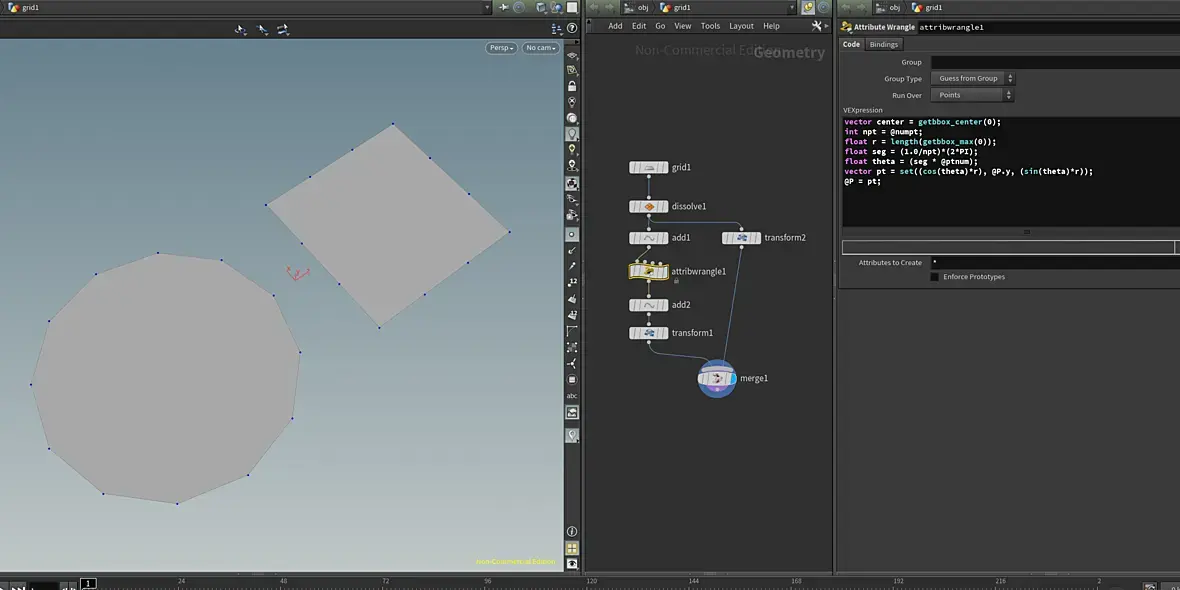Select the merge1 node
1180x590 pixels.
(717, 379)
